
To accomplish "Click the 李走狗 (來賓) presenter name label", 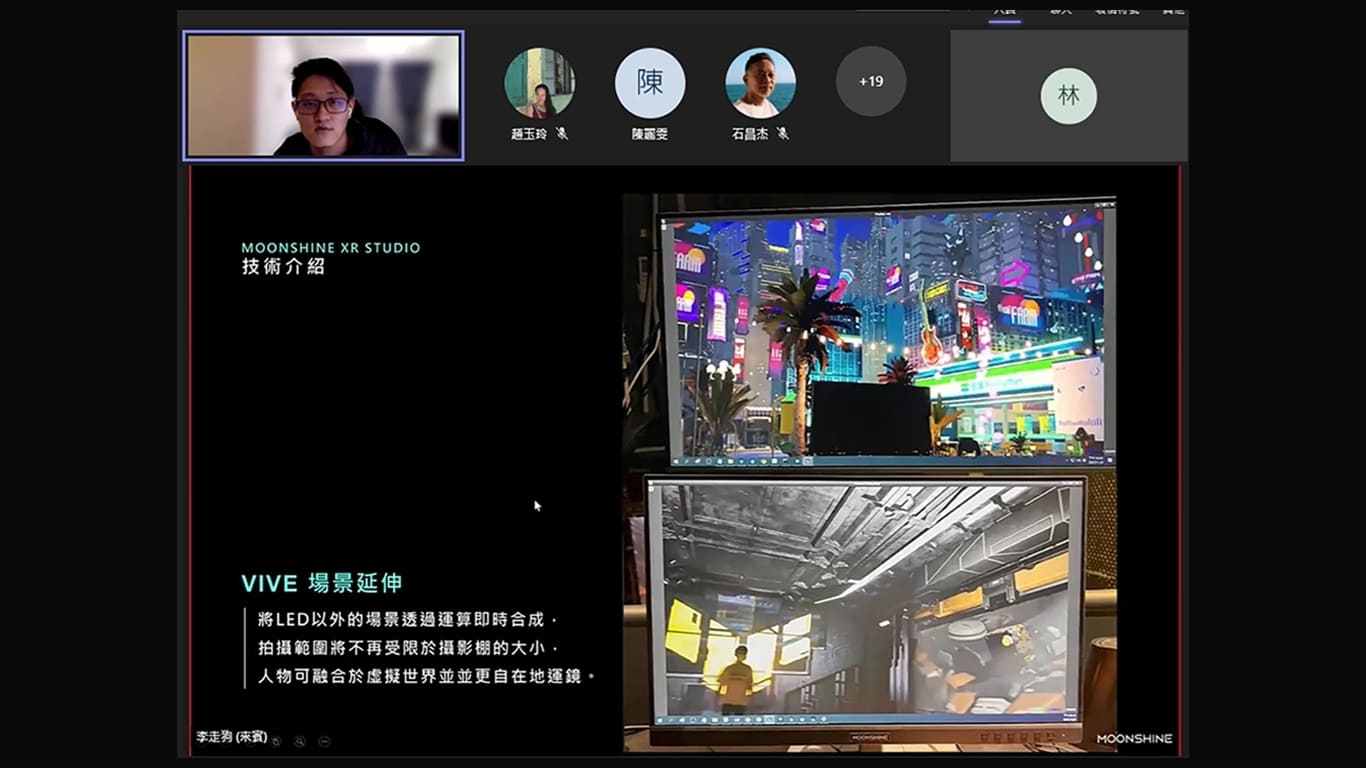I will pos(232,737).
